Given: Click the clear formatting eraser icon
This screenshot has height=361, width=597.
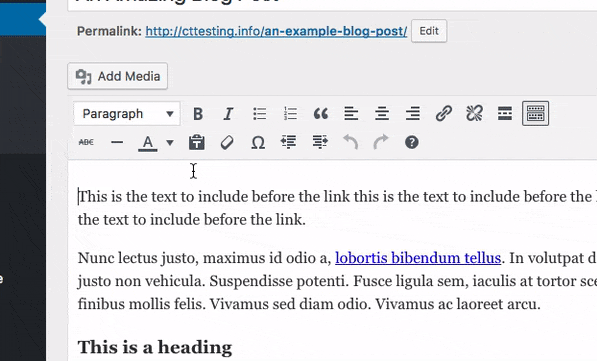Looking at the screenshot, I should point(227,142).
